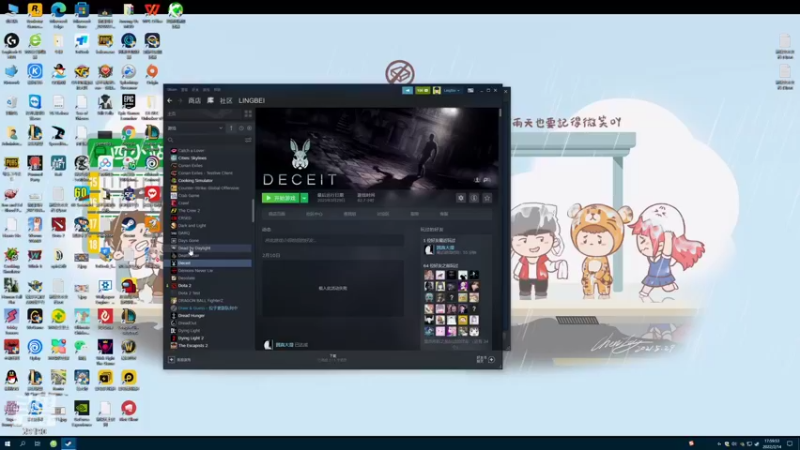800x450 pixels.
Task: Open the Help menu in Steam menu bar
Action: 217,90
